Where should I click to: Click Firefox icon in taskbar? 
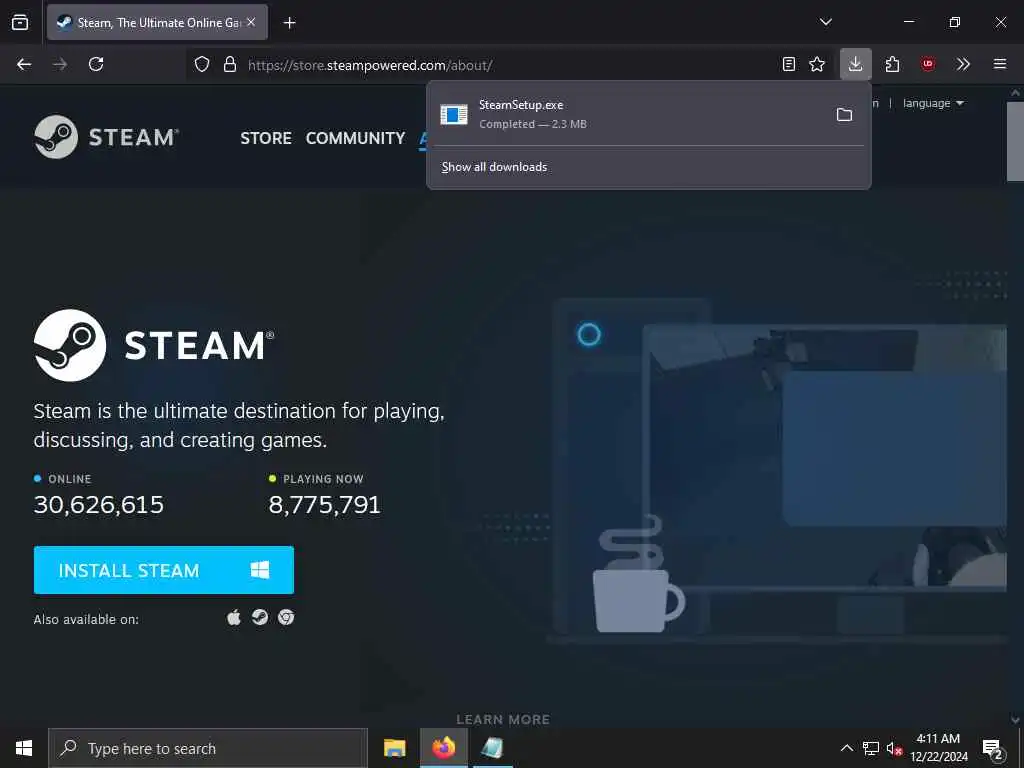coord(443,748)
